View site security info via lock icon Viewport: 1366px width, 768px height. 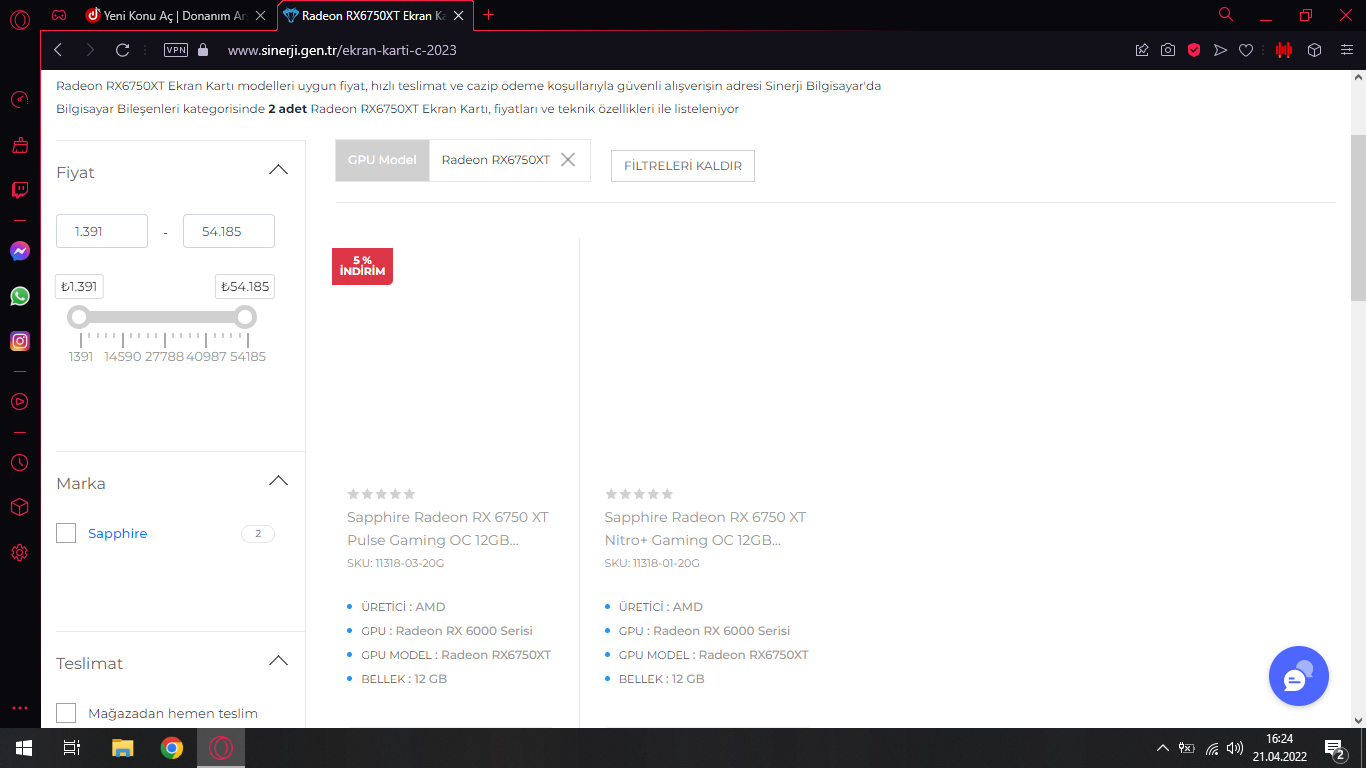pyautogui.click(x=204, y=50)
